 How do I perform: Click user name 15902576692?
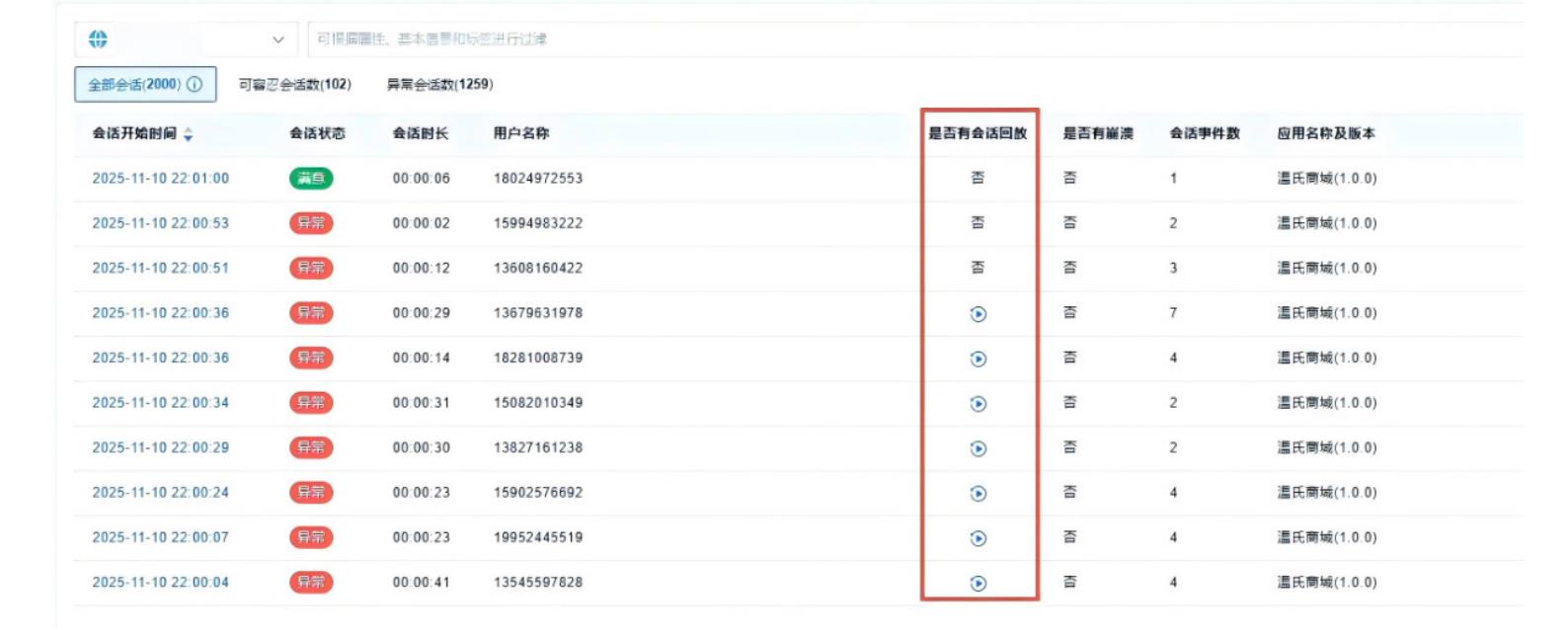point(538,493)
